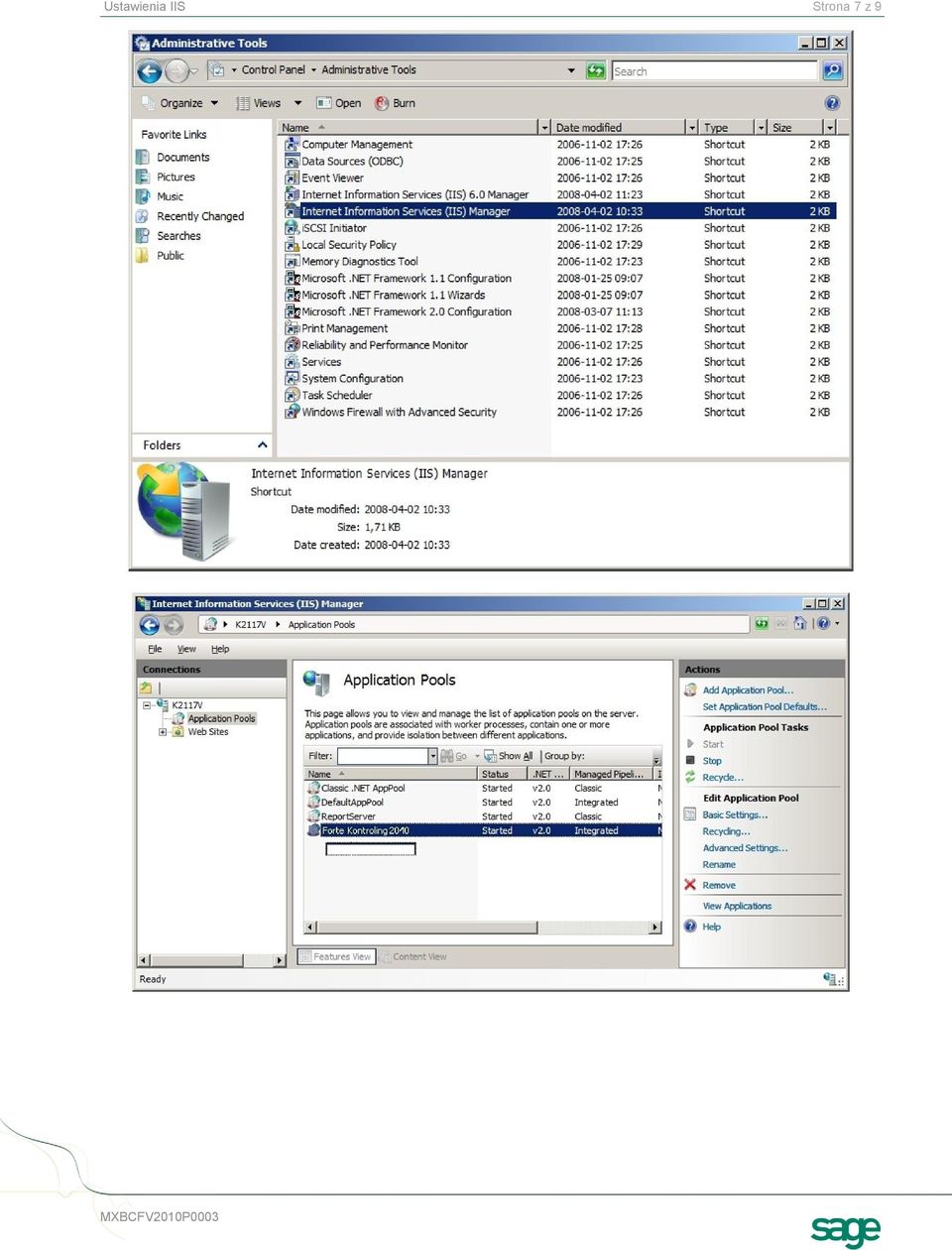The width and height of the screenshot is (952, 1250).
Task: Select the Services shortcut icon
Action: coord(293,362)
